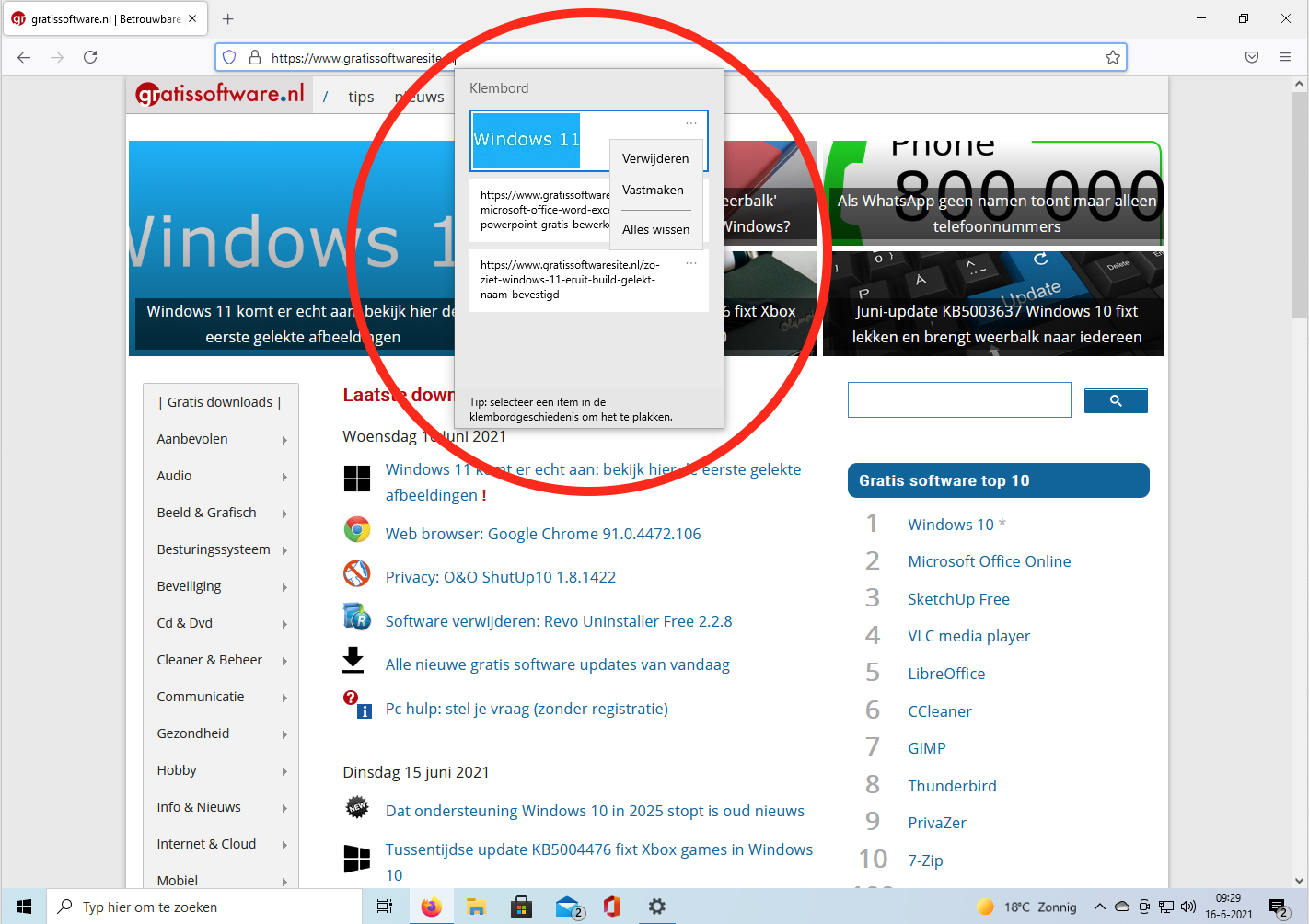Click the website search input field
1309x924 pixels.
click(x=958, y=400)
